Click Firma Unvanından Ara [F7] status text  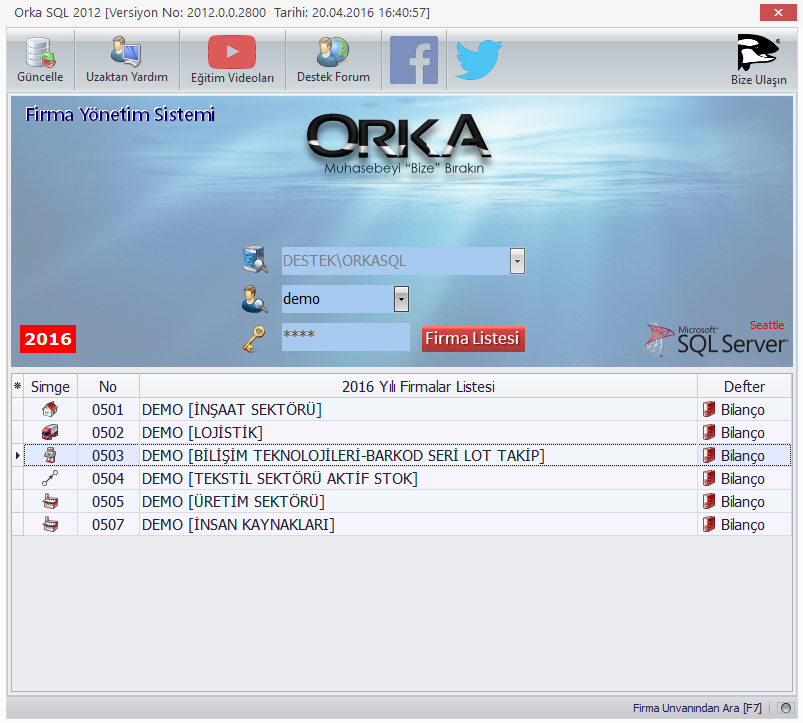[697, 708]
